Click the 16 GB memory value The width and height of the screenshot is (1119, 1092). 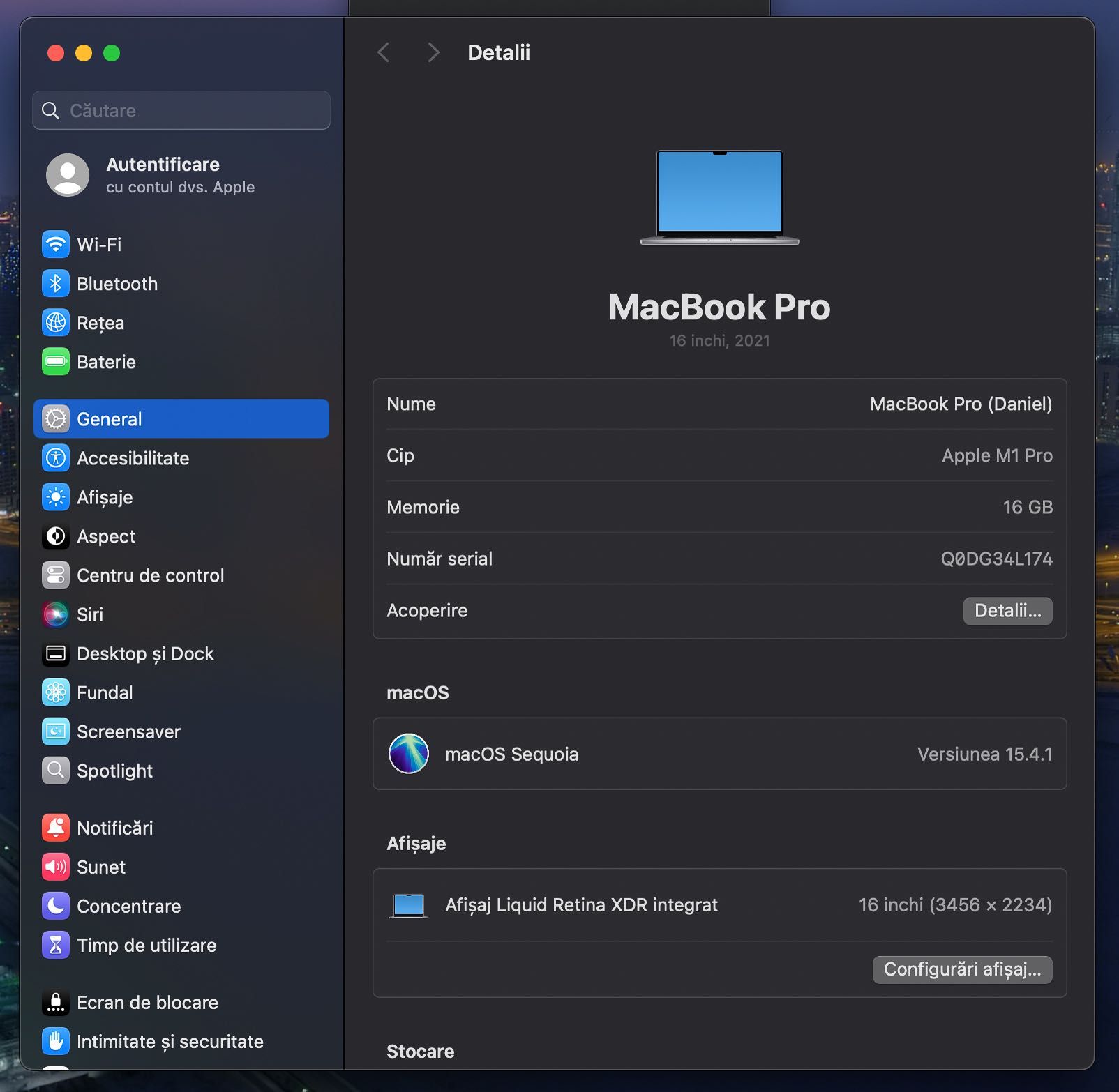[1028, 507]
